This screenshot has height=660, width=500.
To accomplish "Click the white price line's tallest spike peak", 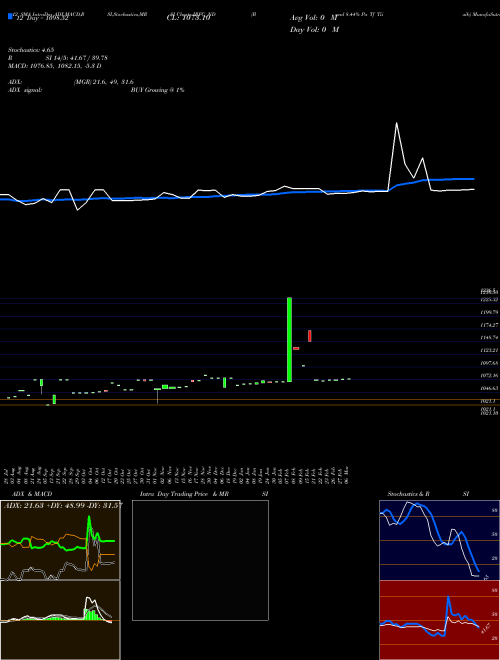I will tap(396, 123).
